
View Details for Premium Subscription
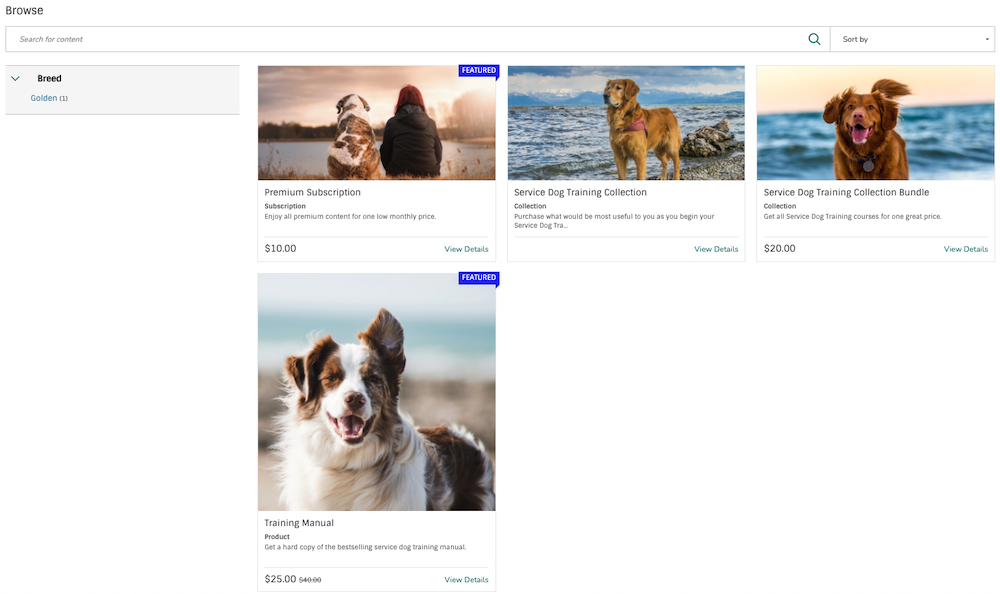pyautogui.click(x=466, y=248)
